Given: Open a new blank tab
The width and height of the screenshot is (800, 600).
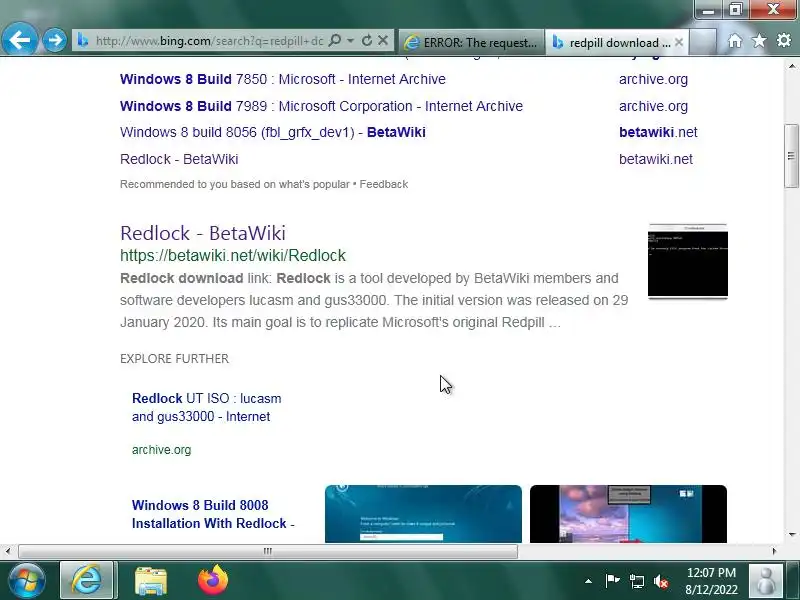Looking at the screenshot, I should click(x=702, y=42).
